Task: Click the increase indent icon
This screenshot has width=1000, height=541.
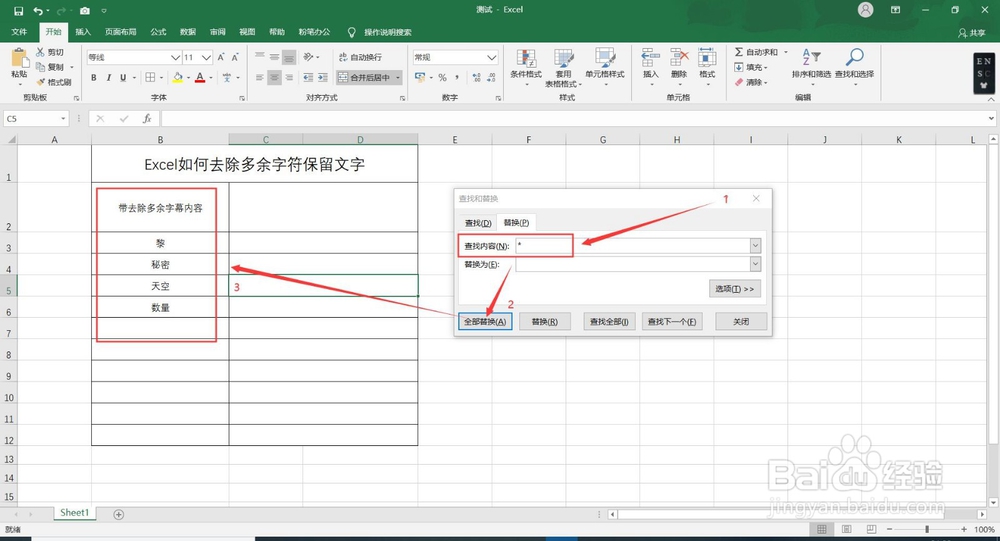Action: click(323, 77)
